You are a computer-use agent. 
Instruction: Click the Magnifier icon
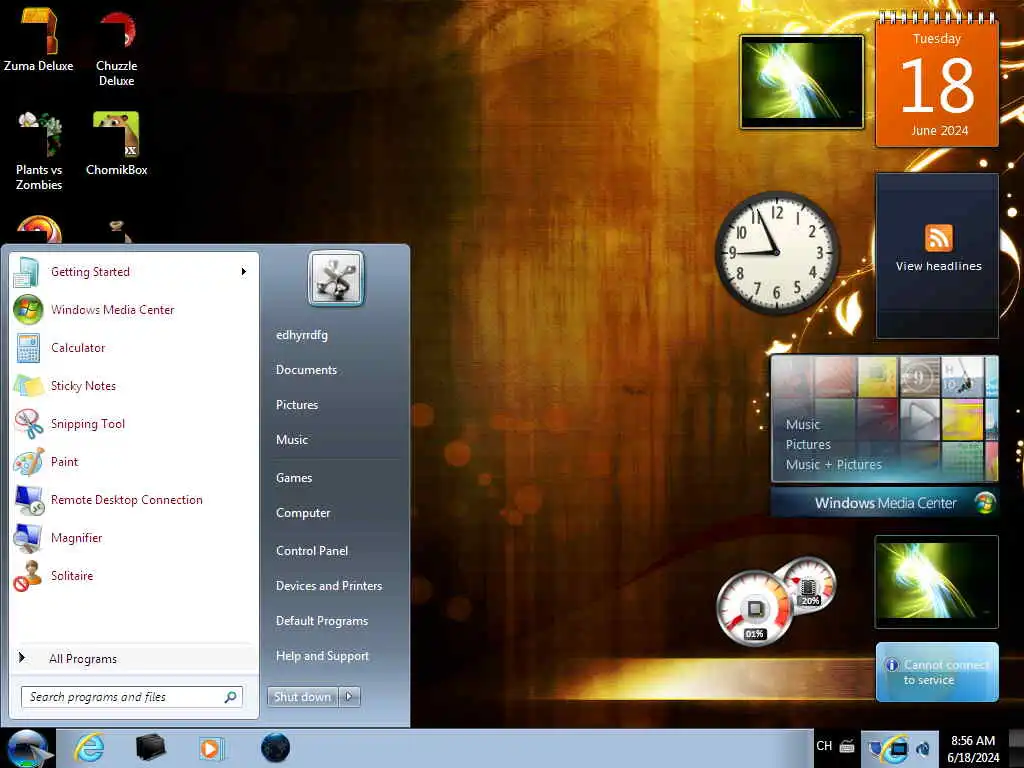click(28, 537)
